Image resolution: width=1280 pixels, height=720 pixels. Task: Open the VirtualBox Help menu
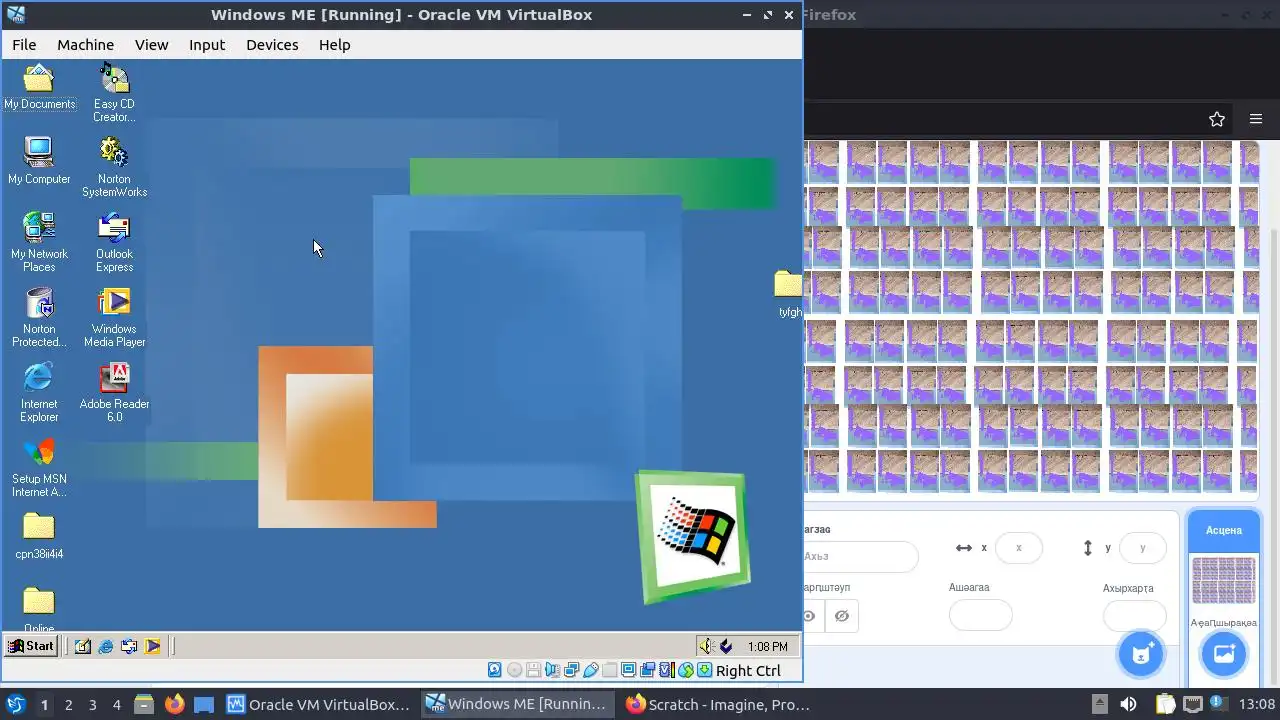(334, 44)
